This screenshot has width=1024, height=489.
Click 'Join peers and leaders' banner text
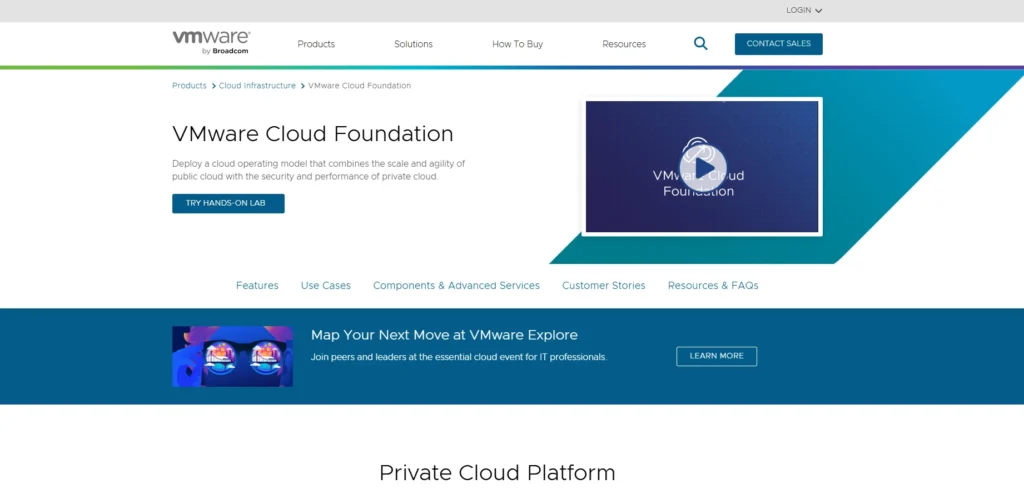tap(459, 357)
